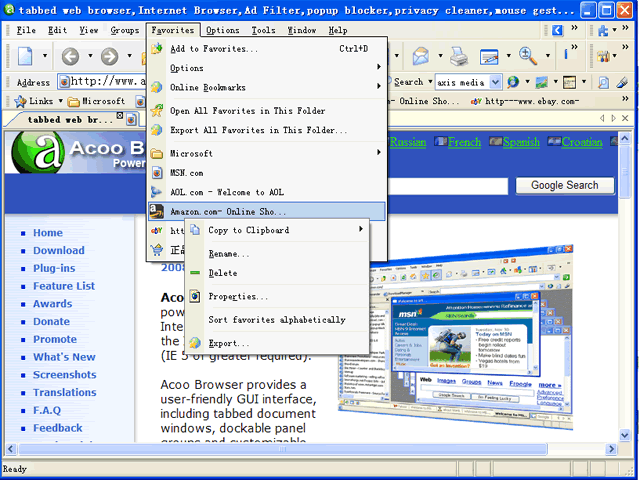The image size is (640, 480).
Task: Choose Rename... from the context menu
Action: tap(278, 253)
